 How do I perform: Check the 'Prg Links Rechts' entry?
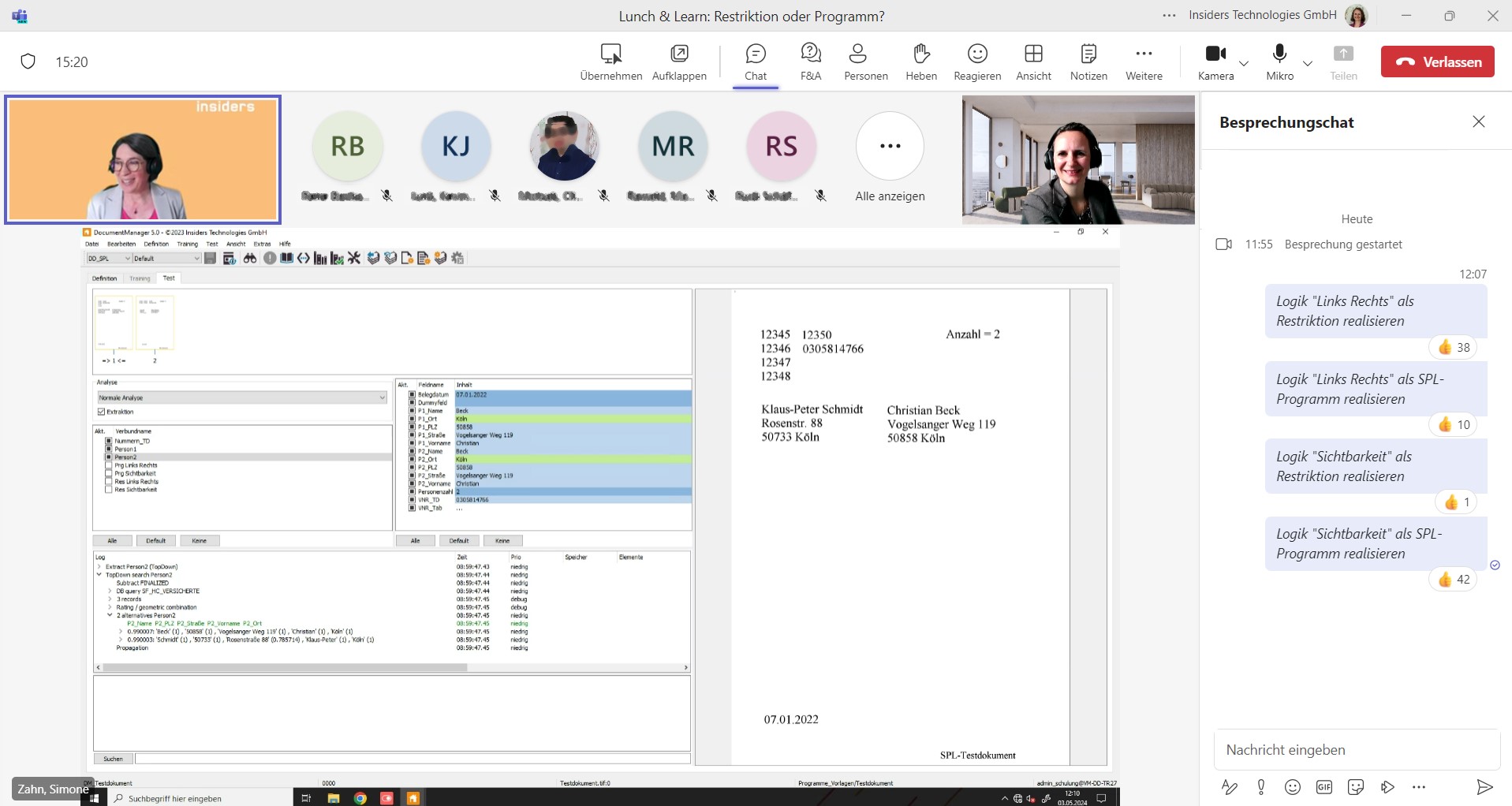[x=109, y=465]
